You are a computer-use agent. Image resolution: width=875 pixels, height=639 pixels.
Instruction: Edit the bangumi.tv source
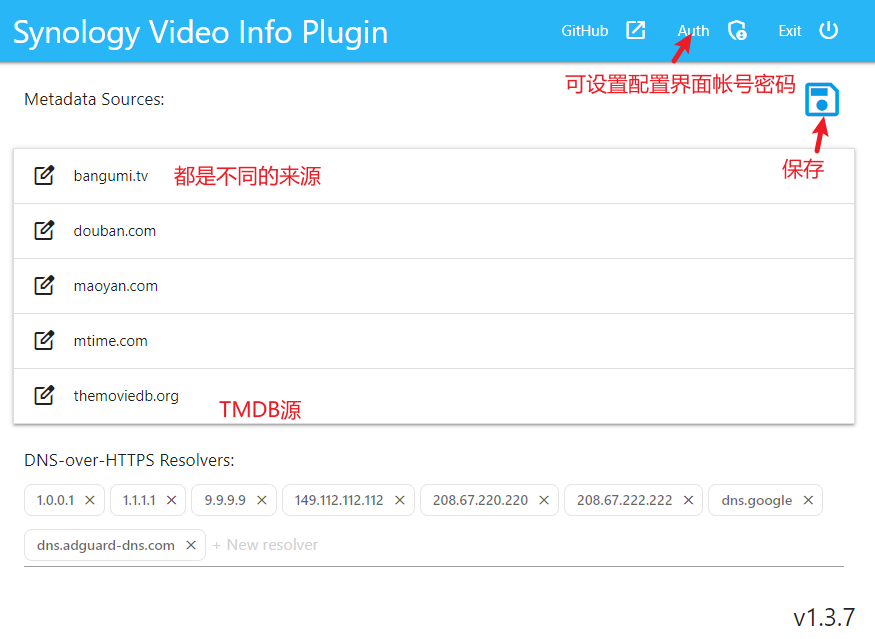click(x=44, y=175)
